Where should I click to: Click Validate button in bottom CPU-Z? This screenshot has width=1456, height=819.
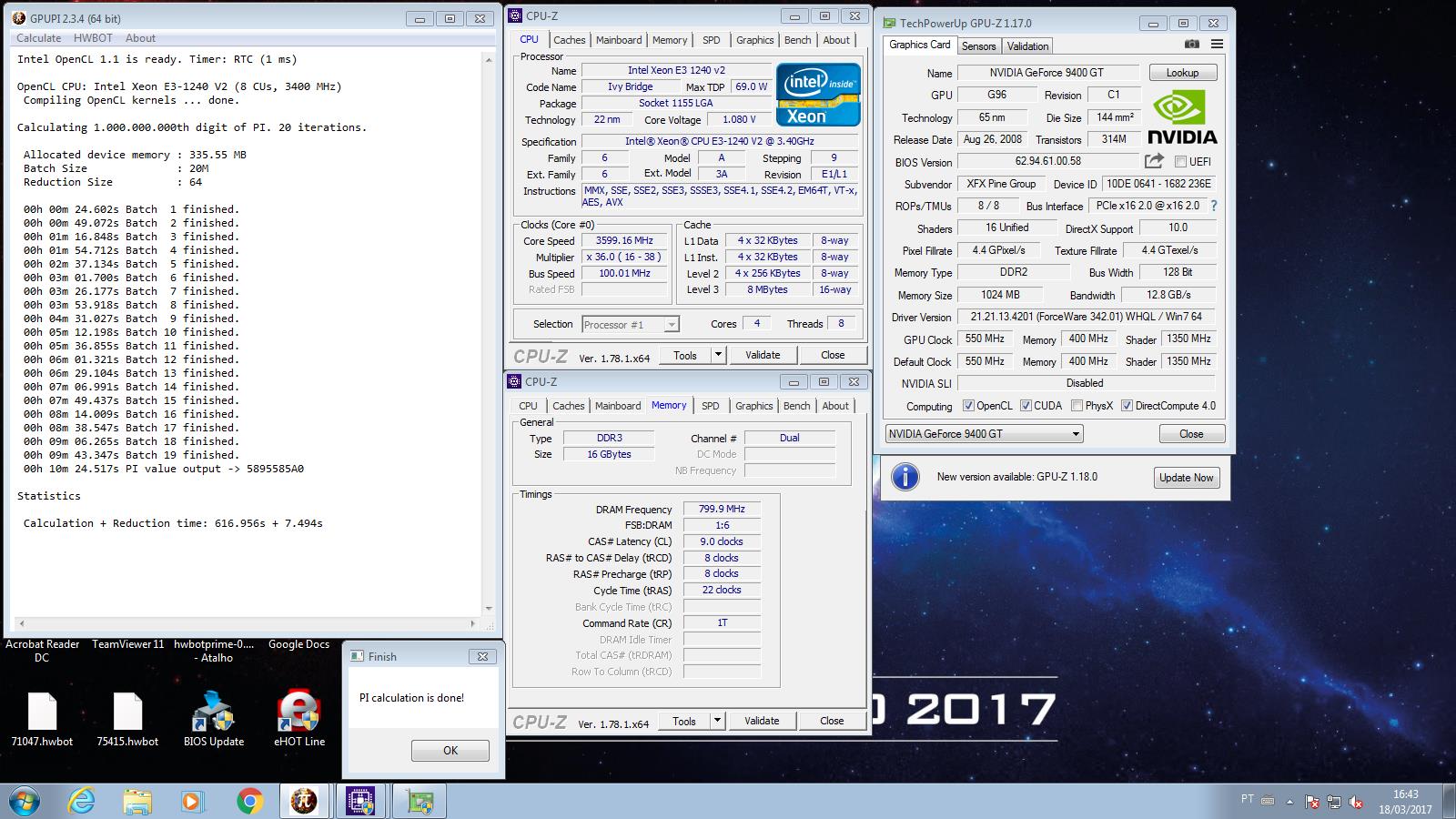pos(762,721)
